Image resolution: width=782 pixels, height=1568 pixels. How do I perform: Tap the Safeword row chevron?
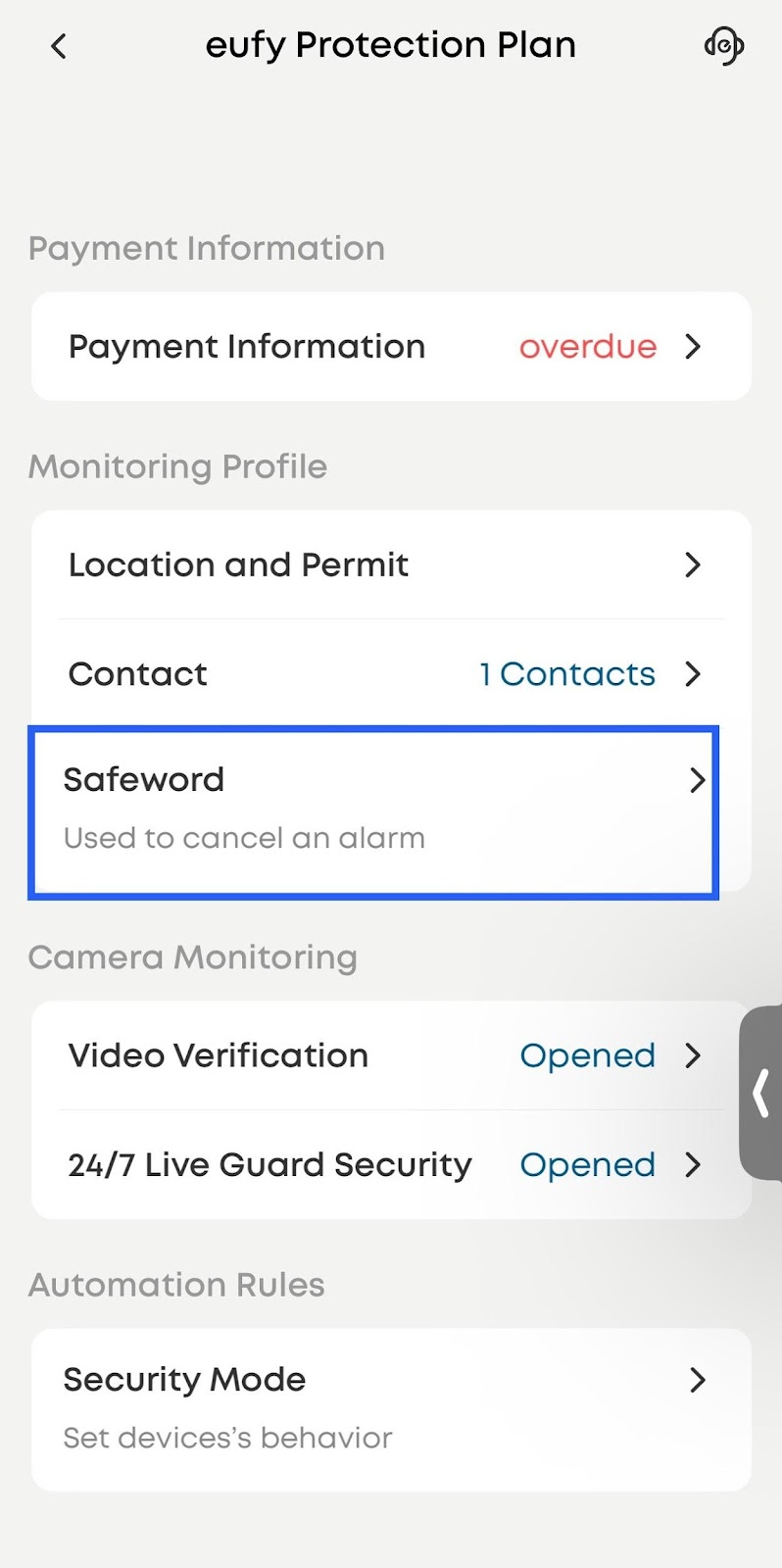click(x=697, y=780)
